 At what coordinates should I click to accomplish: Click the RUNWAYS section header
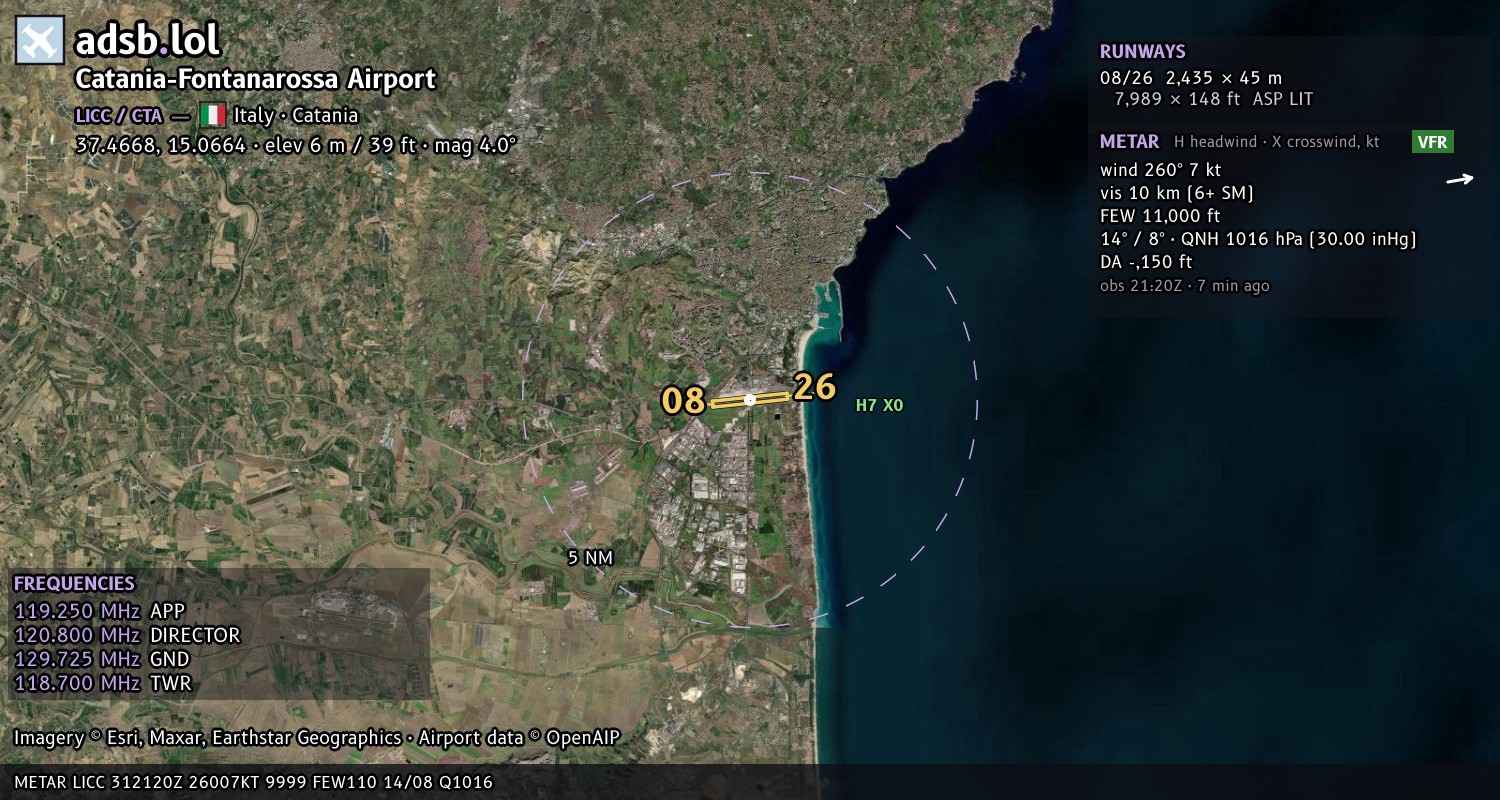1143,52
